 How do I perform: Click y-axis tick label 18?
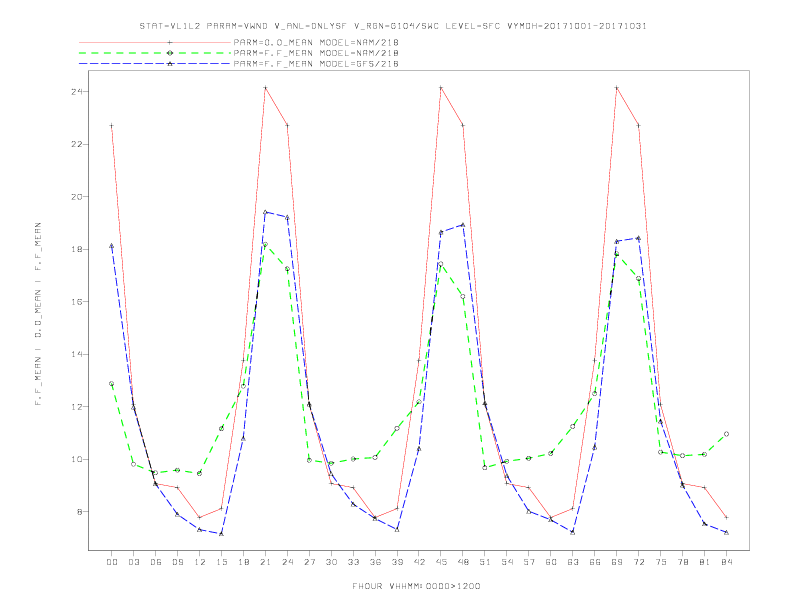[x=77, y=249]
